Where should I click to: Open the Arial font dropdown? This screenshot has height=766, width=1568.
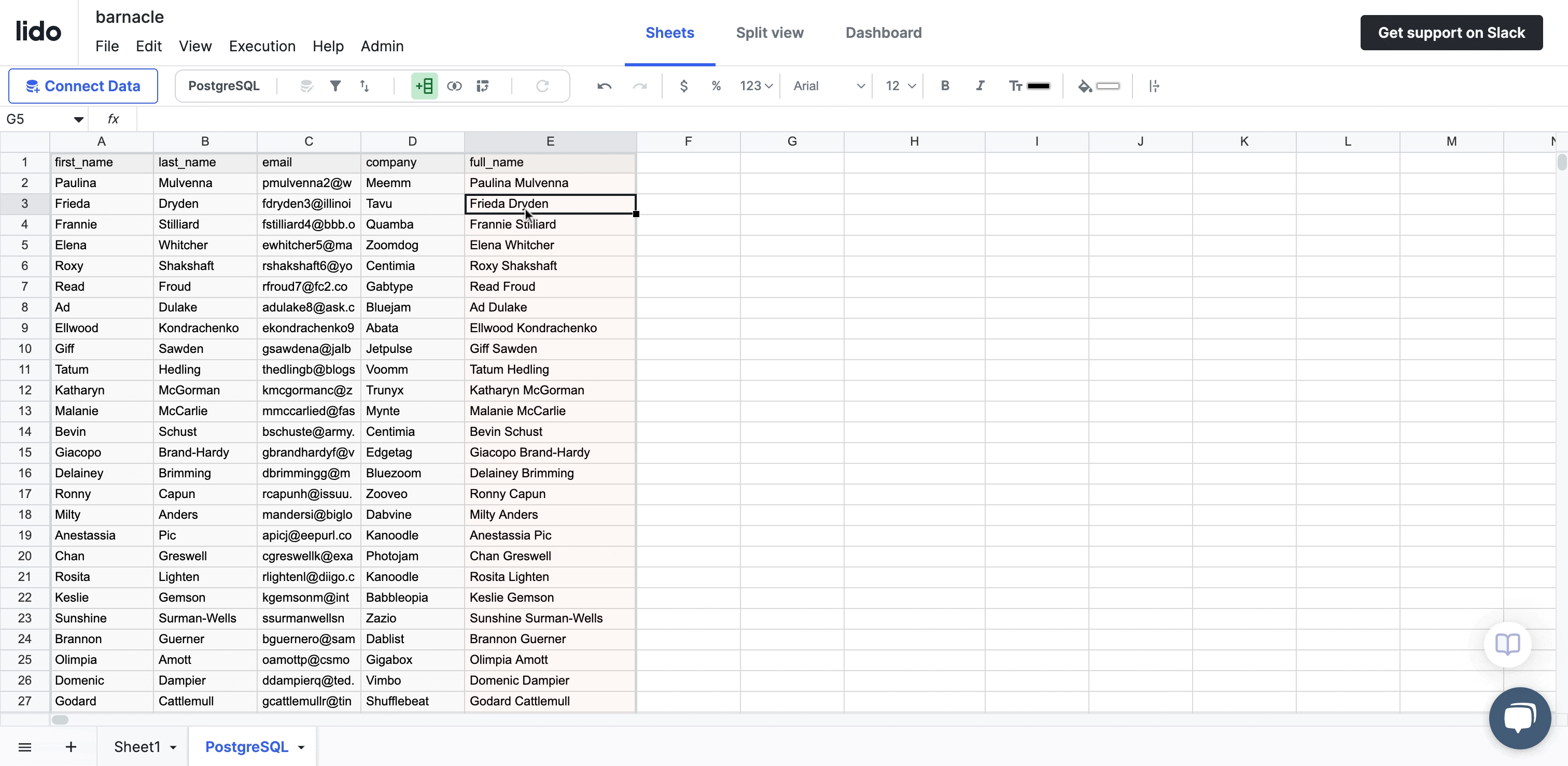[x=829, y=86]
